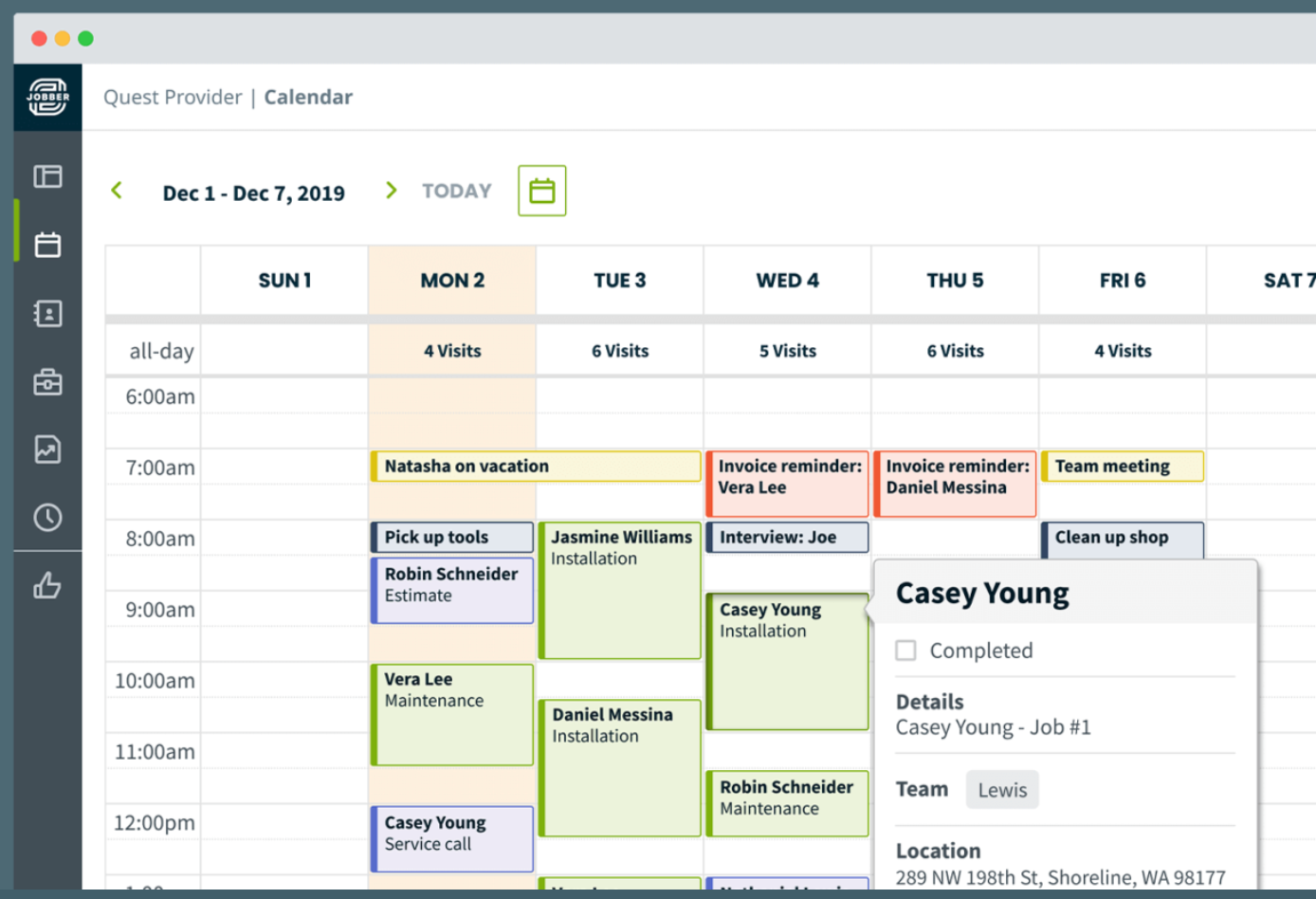Image resolution: width=1316 pixels, height=899 pixels.
Task: Open the dashboard icon in sidebar
Action: tap(47, 176)
